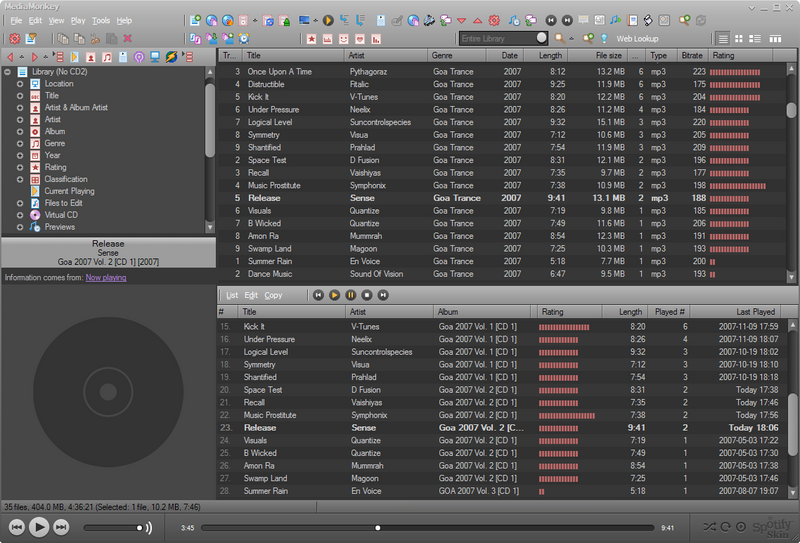The image size is (800, 543).
Task: Click the blue monitor icon in top toolbar
Action: tap(304, 20)
